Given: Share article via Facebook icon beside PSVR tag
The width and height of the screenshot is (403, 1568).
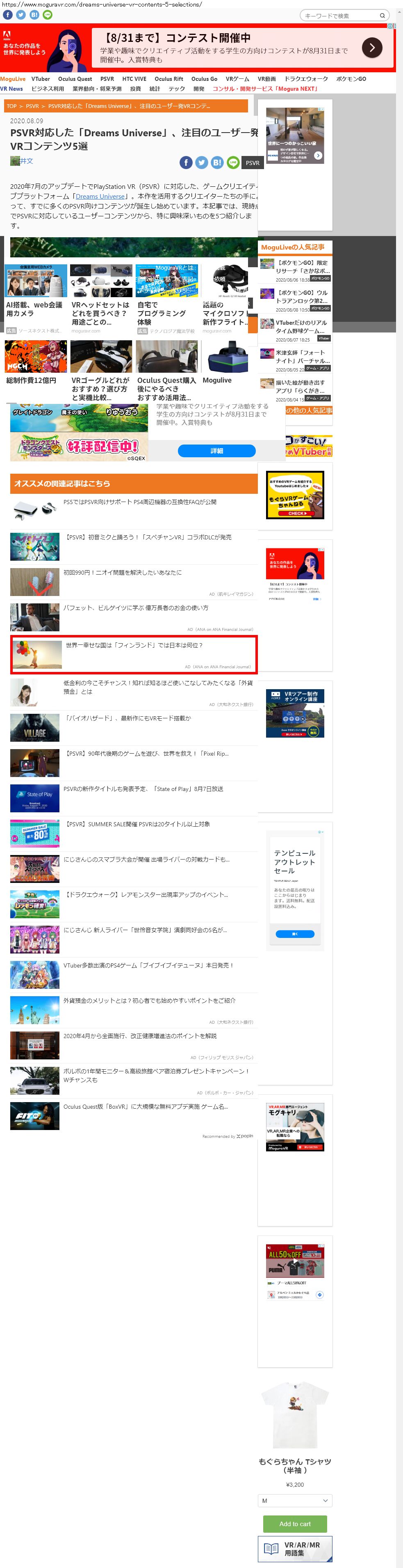Looking at the screenshot, I should coord(186,163).
